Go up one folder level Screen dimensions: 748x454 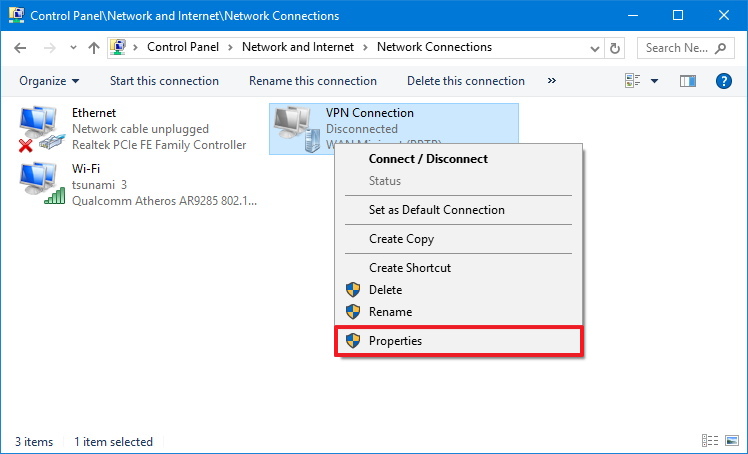(93, 47)
